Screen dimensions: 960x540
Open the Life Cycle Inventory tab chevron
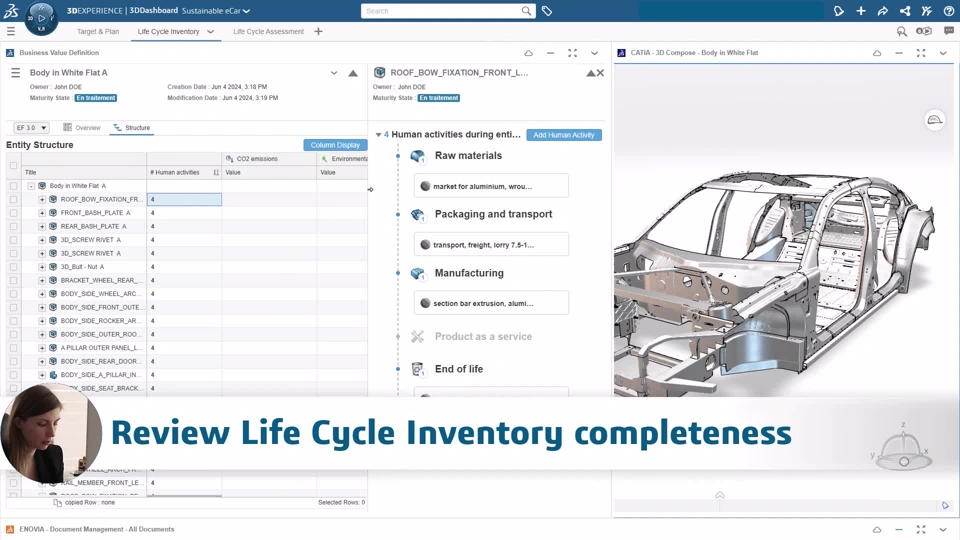pyautogui.click(x=211, y=32)
